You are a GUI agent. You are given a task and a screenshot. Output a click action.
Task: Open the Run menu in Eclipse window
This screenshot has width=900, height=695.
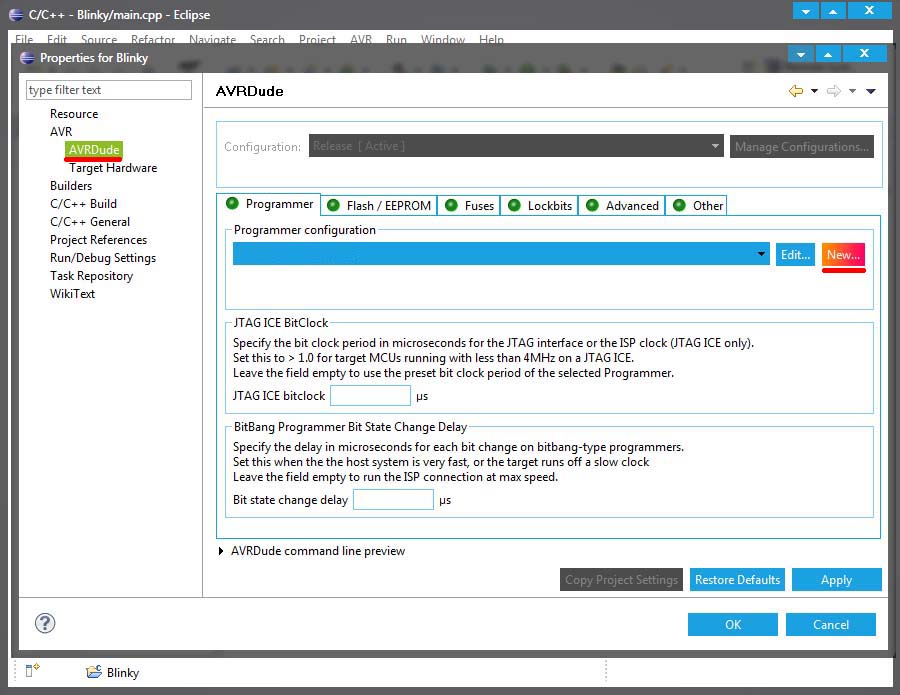click(x=396, y=40)
